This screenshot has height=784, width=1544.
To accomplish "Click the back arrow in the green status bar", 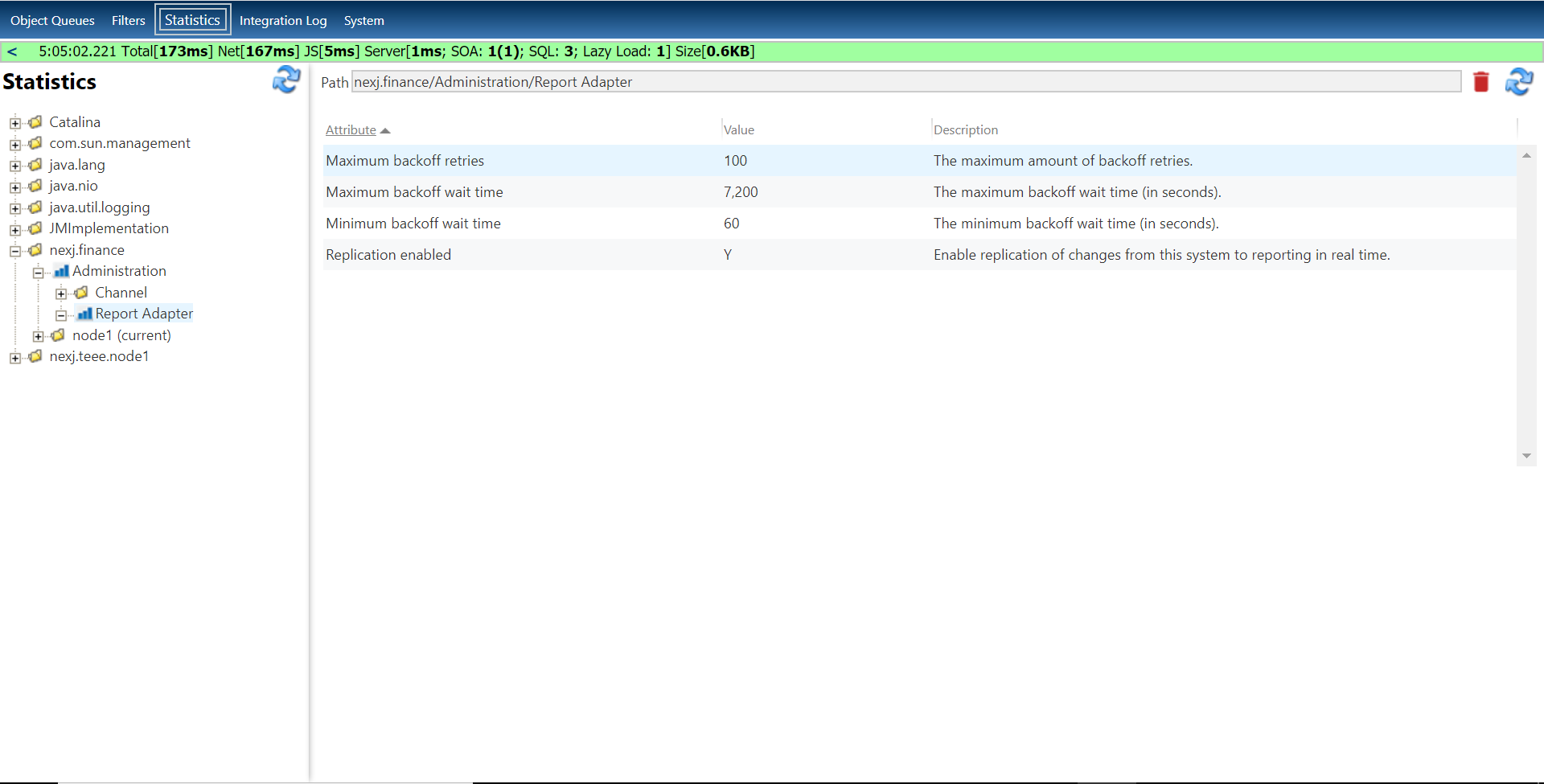I will pos(12,51).
